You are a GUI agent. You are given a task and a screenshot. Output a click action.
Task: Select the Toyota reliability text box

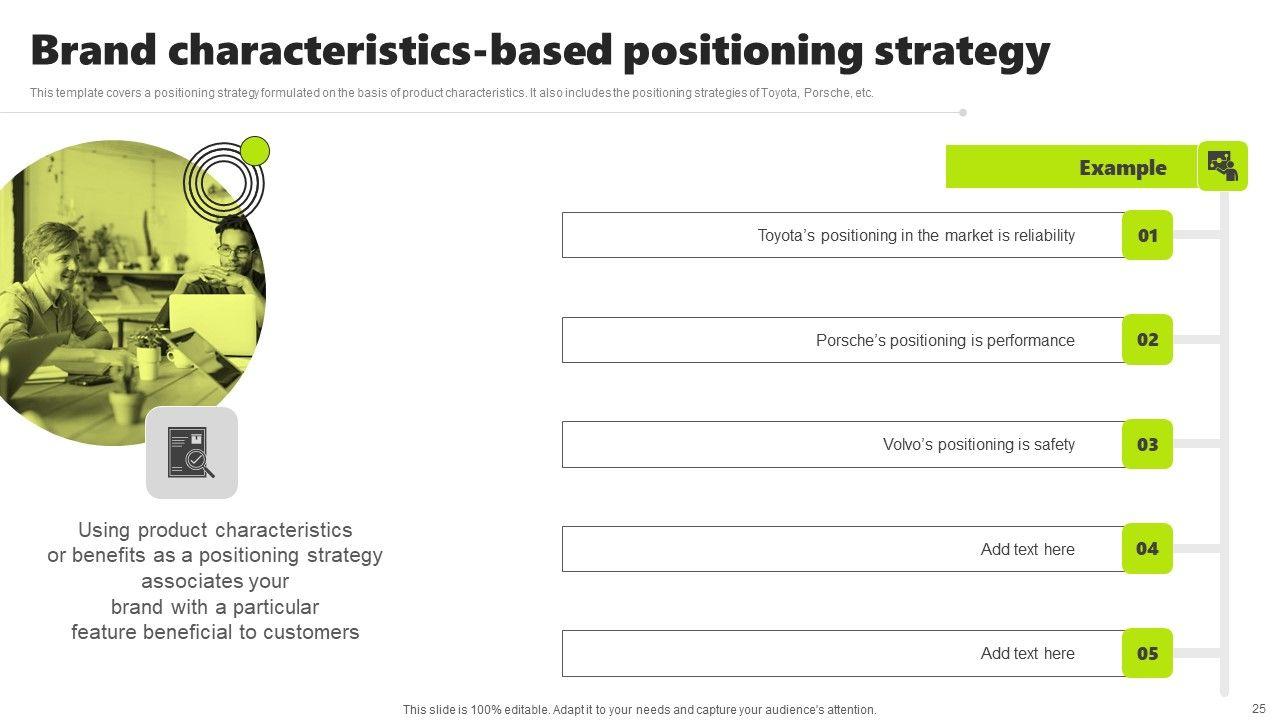[842, 235]
